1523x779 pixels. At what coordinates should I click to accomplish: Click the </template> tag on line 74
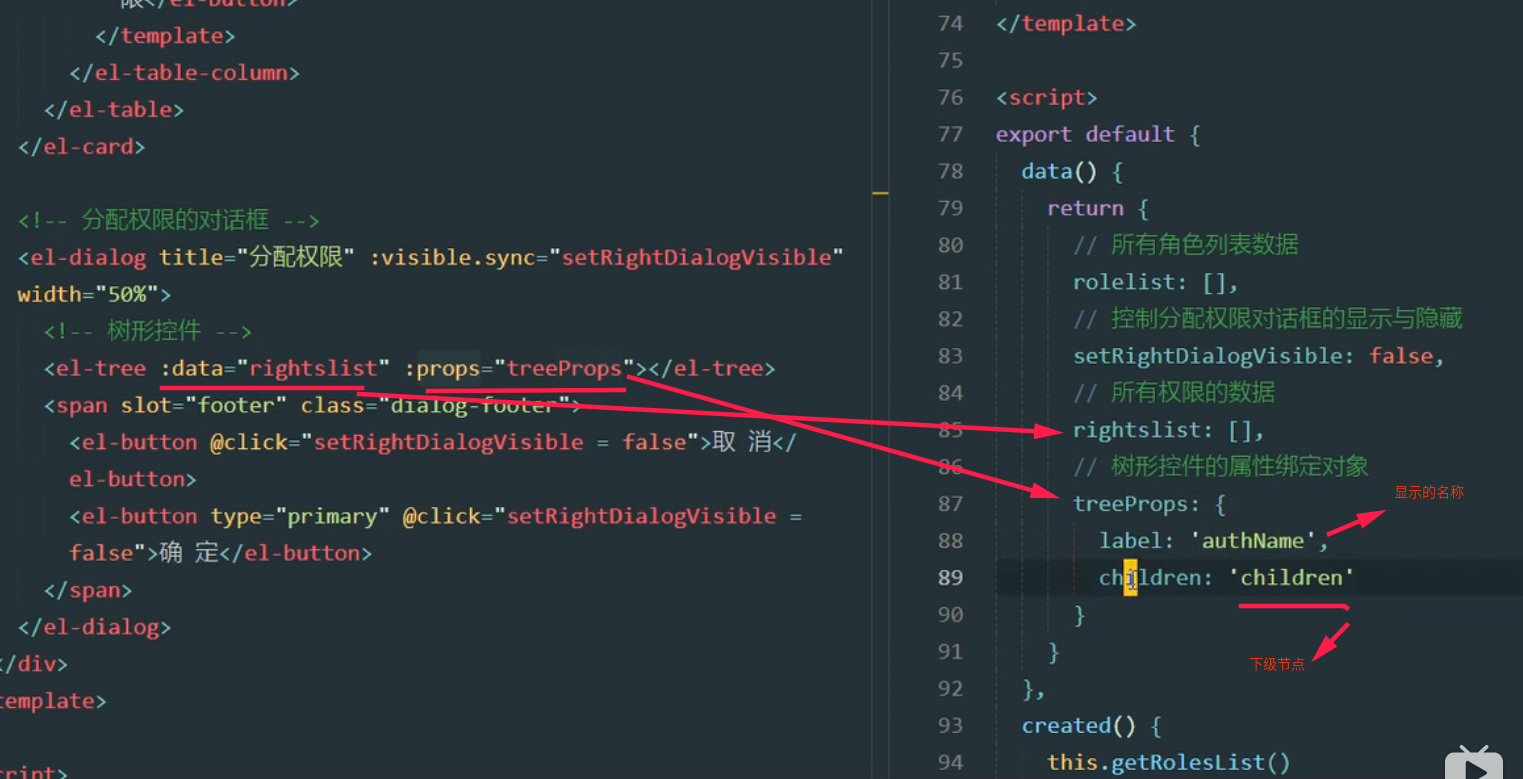(x=1066, y=23)
